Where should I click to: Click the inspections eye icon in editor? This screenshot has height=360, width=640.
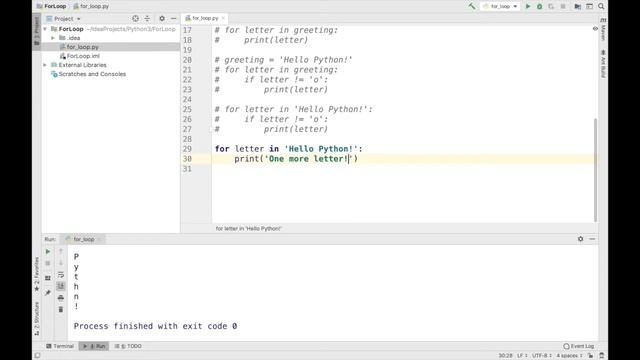coord(595,29)
